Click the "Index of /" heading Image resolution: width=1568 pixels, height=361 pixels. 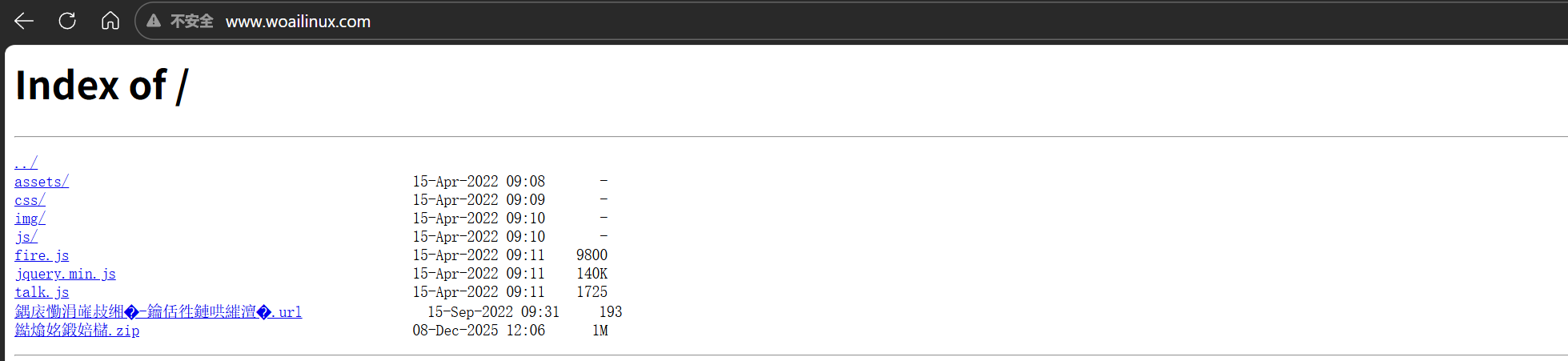pos(102,86)
